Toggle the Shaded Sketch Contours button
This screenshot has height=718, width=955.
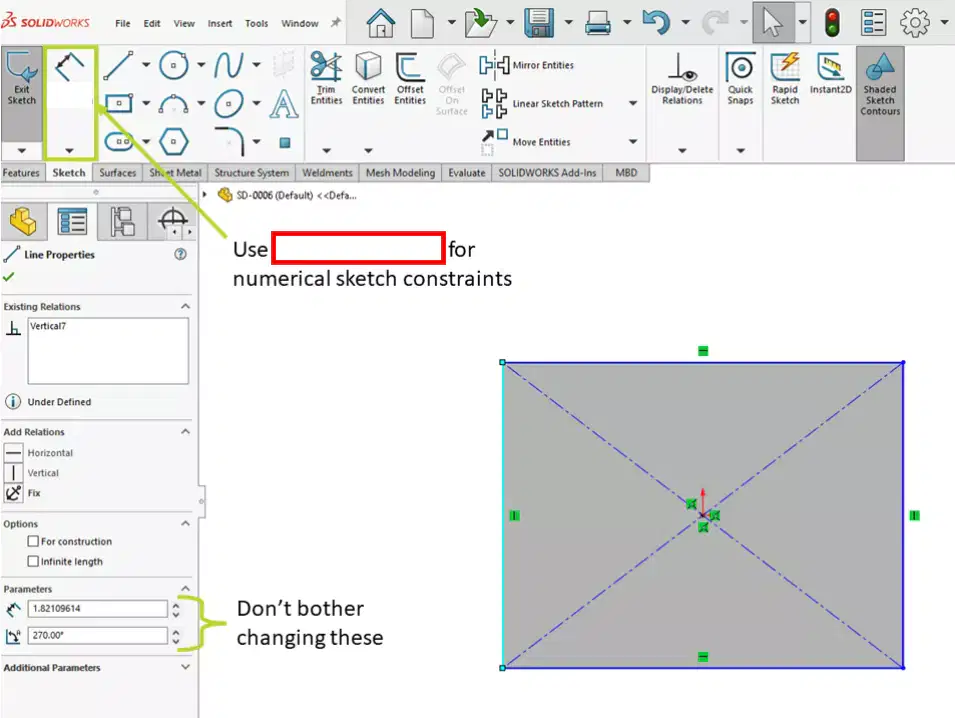click(879, 84)
